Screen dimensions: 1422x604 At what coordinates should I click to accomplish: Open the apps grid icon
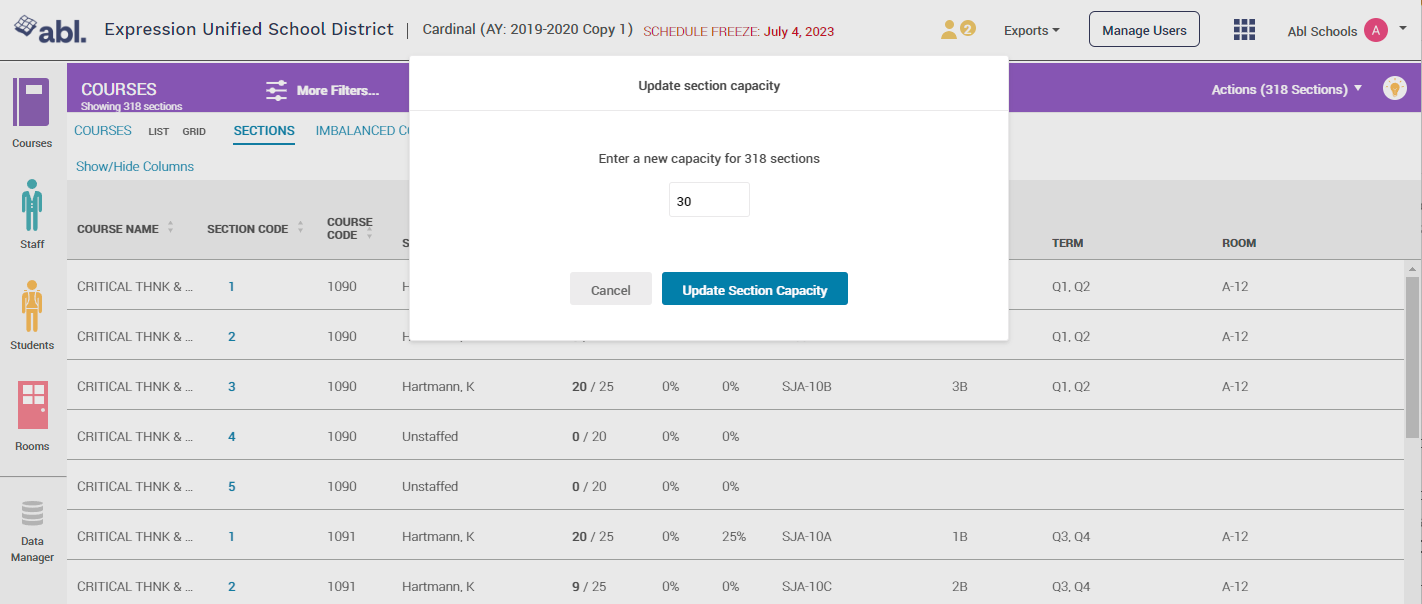pos(1244,30)
